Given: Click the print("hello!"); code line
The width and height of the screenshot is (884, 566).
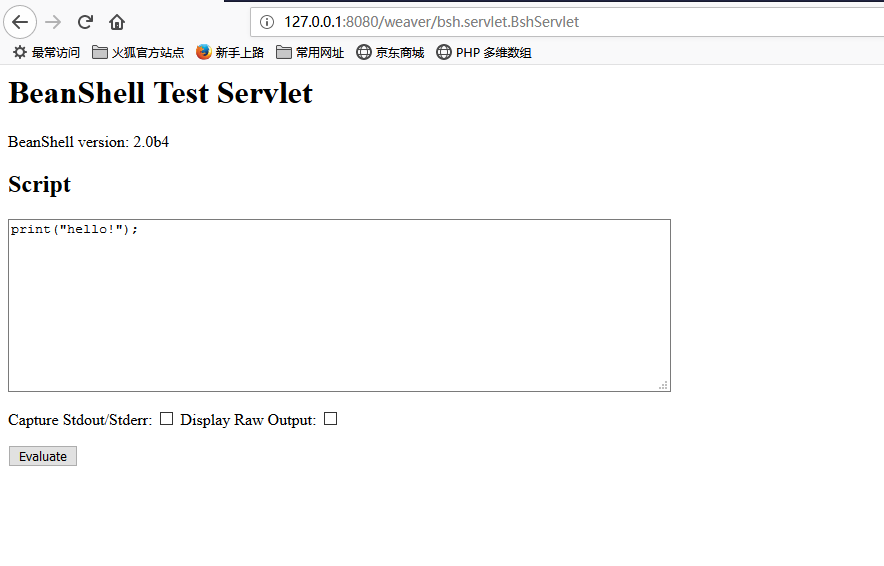Looking at the screenshot, I should pyautogui.click(x=74, y=229).
